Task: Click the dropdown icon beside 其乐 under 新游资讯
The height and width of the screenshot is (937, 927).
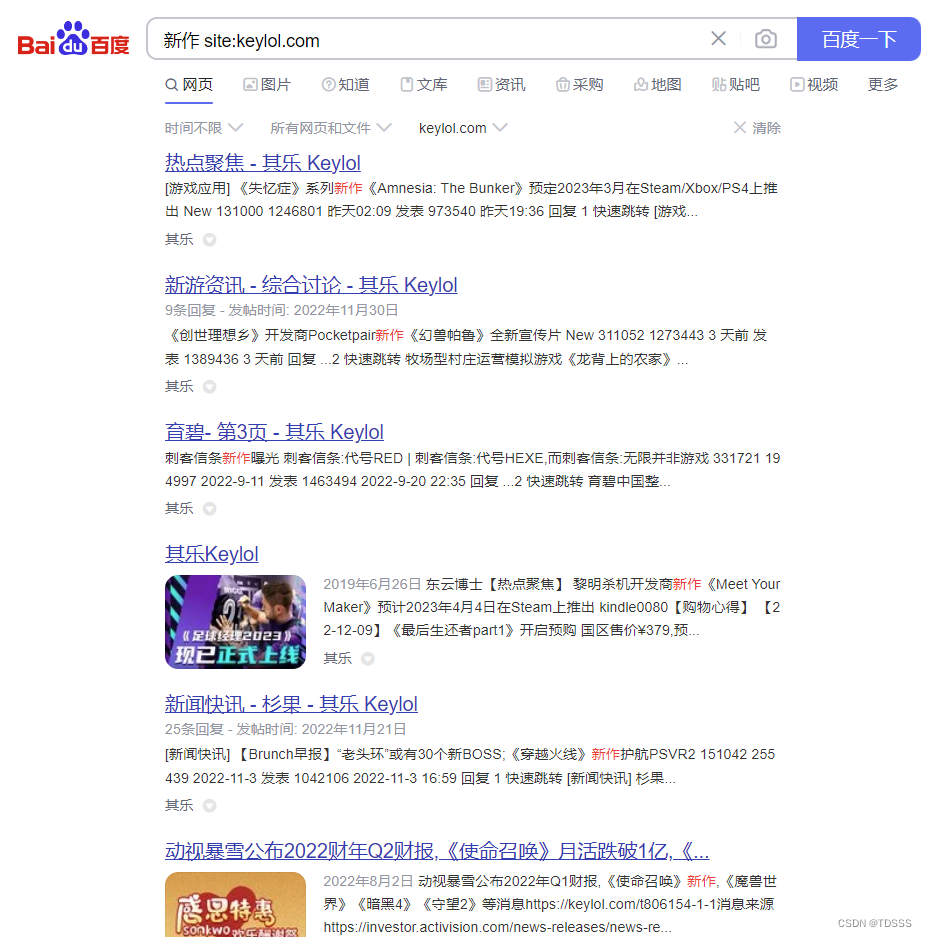Action: pos(209,387)
